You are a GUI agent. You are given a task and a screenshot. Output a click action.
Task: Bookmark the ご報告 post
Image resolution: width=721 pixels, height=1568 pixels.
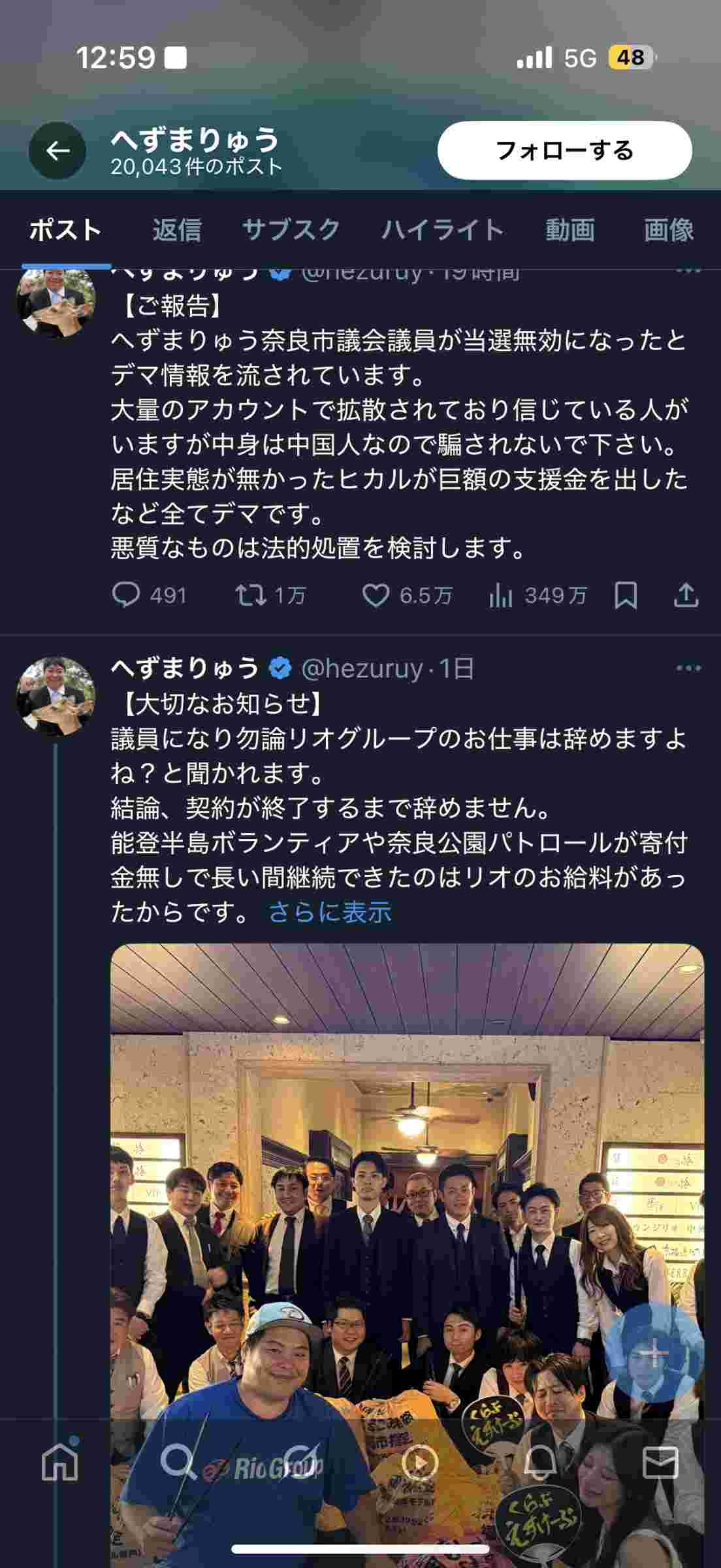point(626,595)
